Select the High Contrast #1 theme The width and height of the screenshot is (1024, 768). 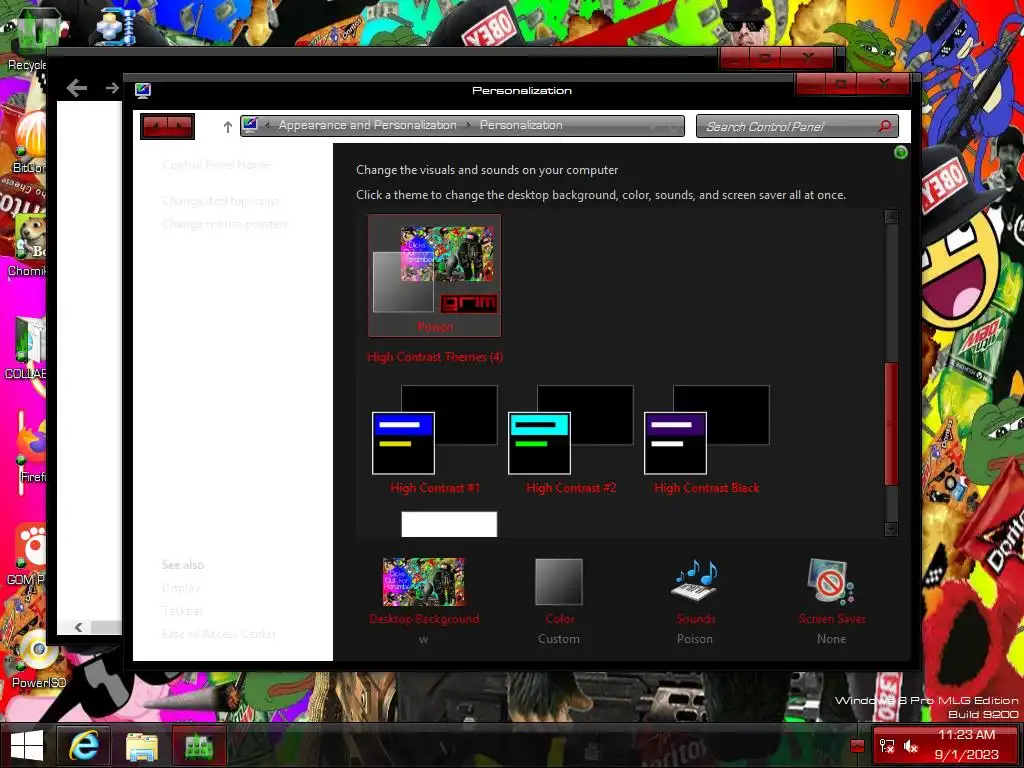pos(435,440)
